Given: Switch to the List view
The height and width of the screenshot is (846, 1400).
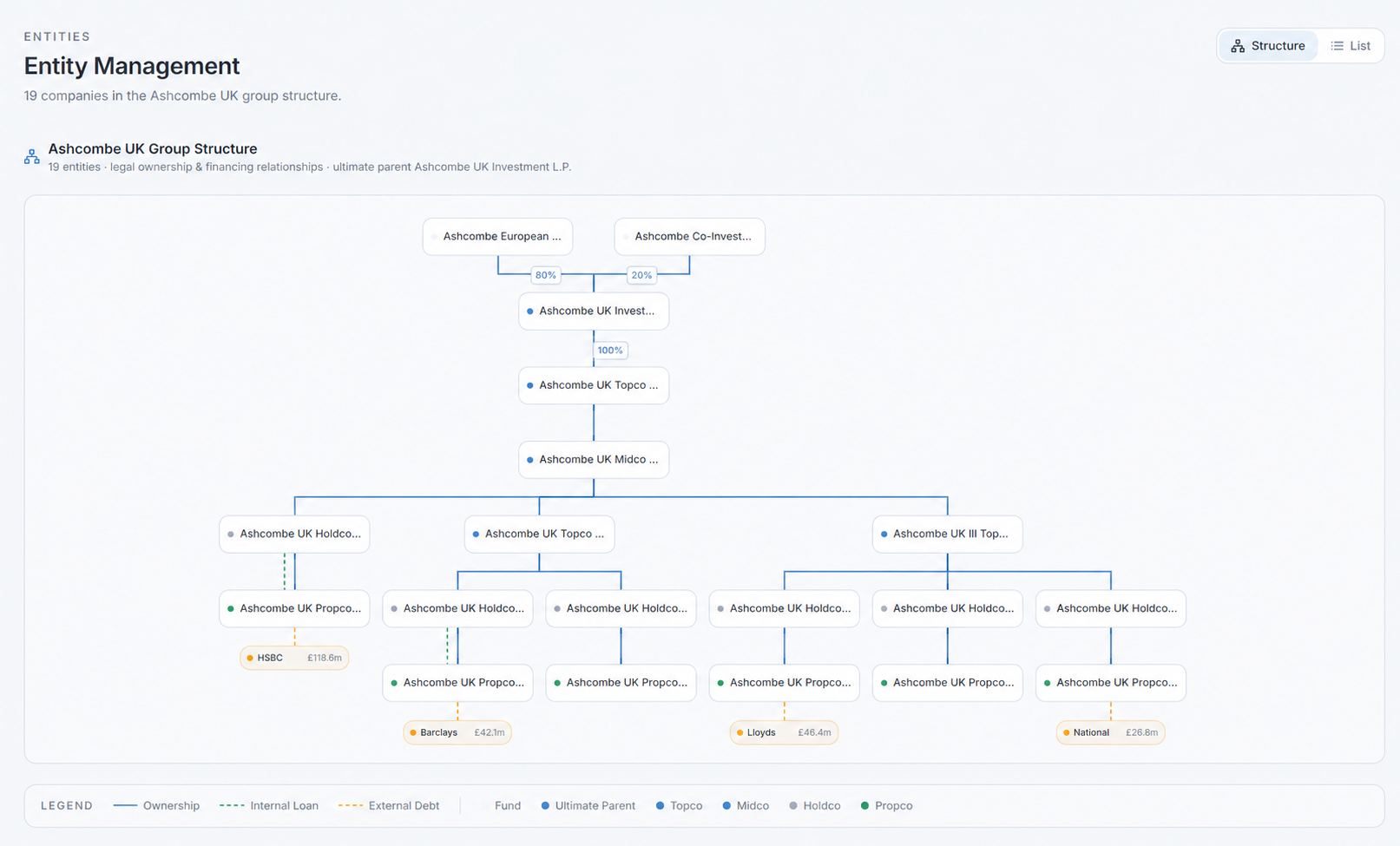Looking at the screenshot, I should point(1351,46).
